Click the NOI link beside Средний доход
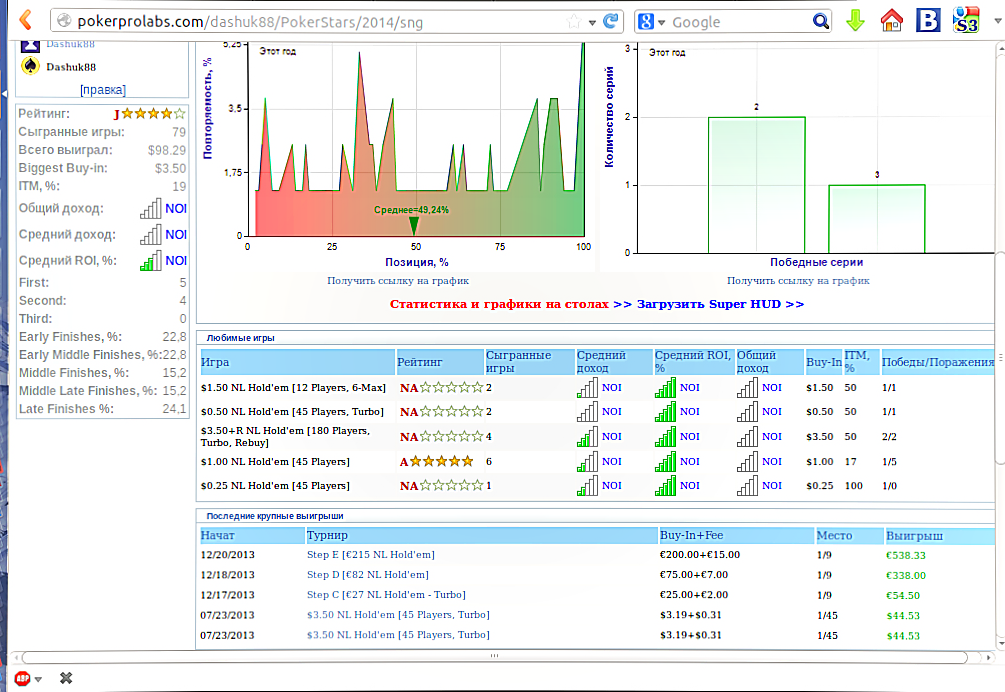Viewport: 1005px width, 692px height. 176,235
